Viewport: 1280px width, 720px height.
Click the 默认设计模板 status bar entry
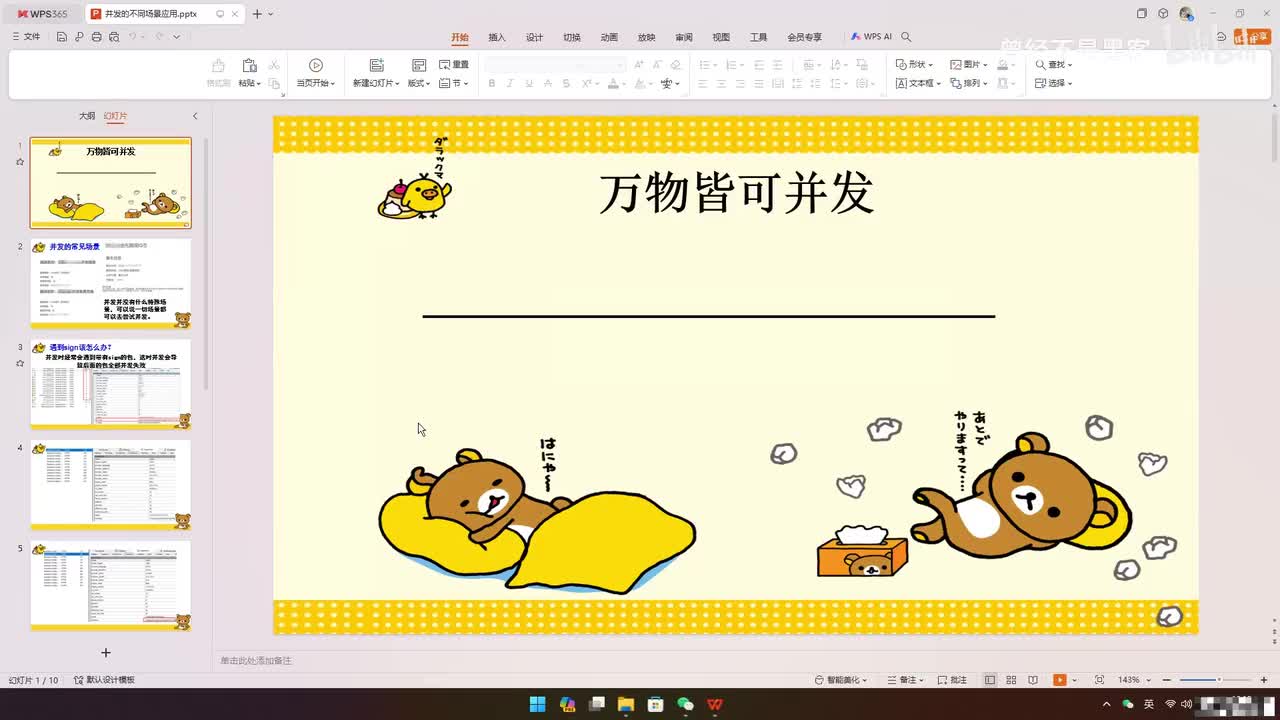[105, 680]
